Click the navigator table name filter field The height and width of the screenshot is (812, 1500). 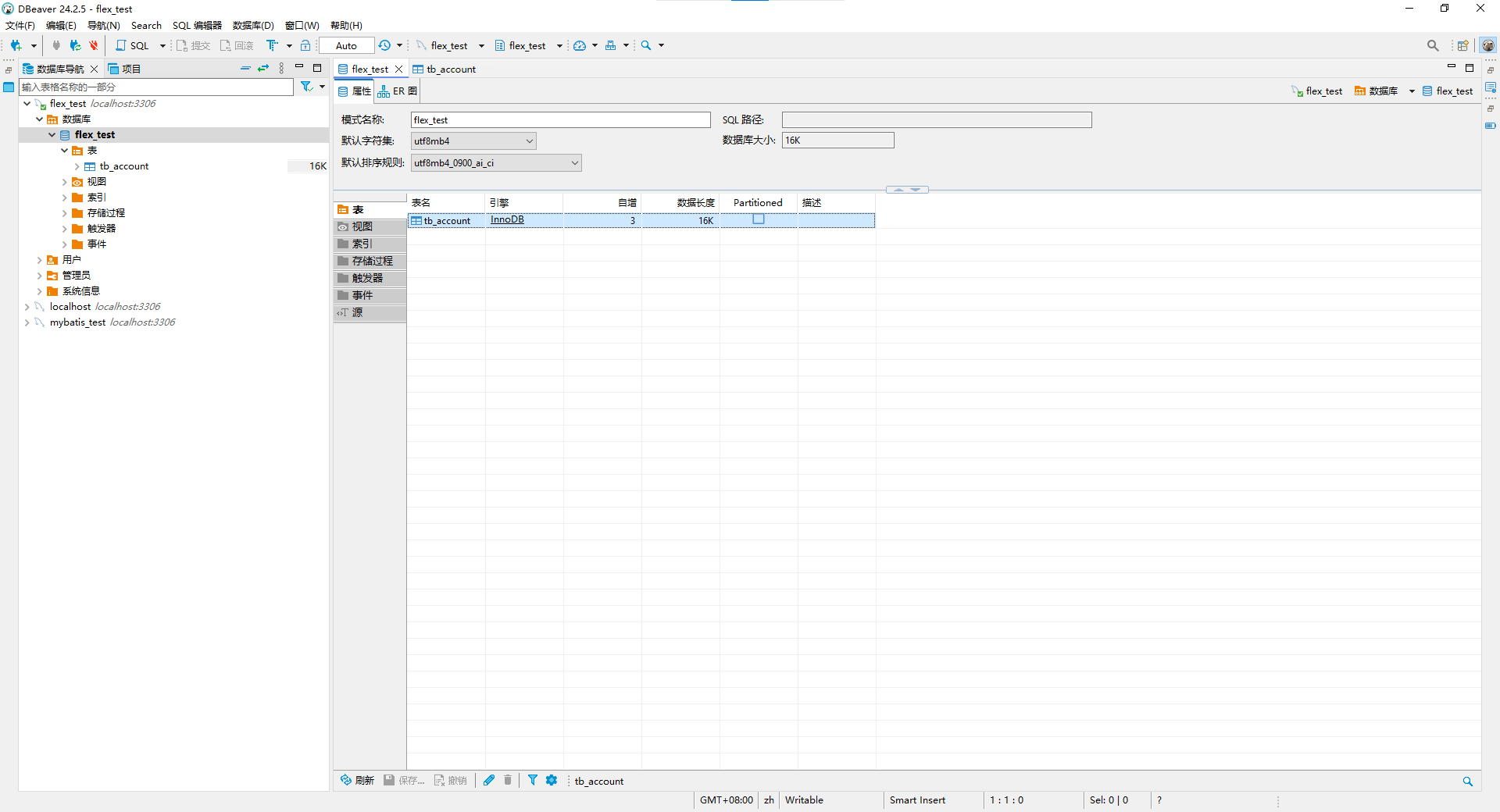[156, 87]
